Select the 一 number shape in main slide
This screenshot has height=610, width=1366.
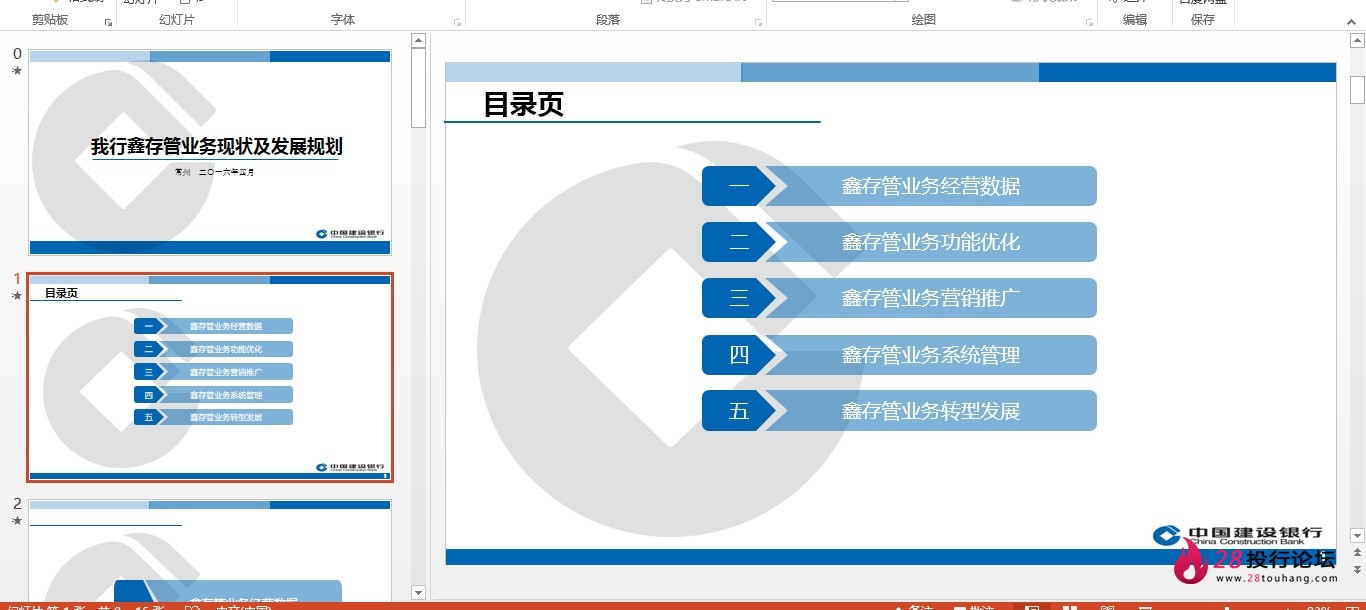739,186
